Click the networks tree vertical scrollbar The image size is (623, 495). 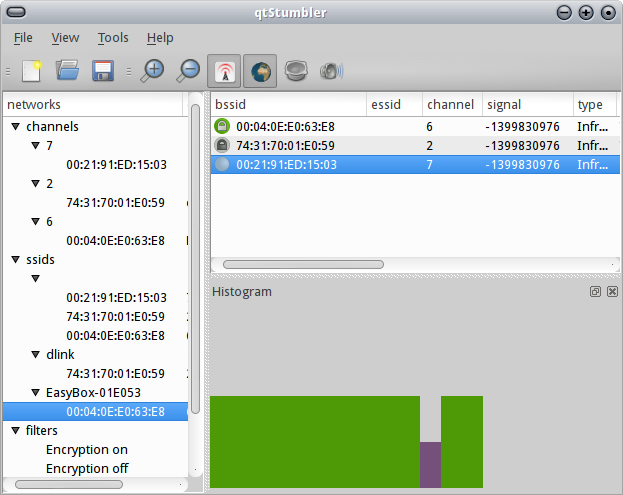[195, 259]
